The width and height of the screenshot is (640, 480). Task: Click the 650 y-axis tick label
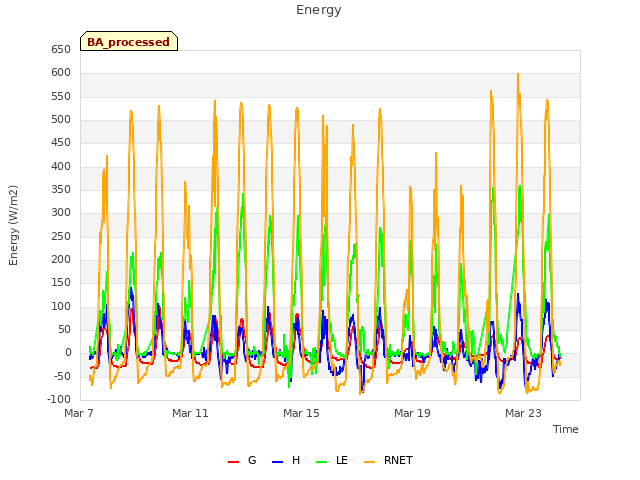click(61, 50)
